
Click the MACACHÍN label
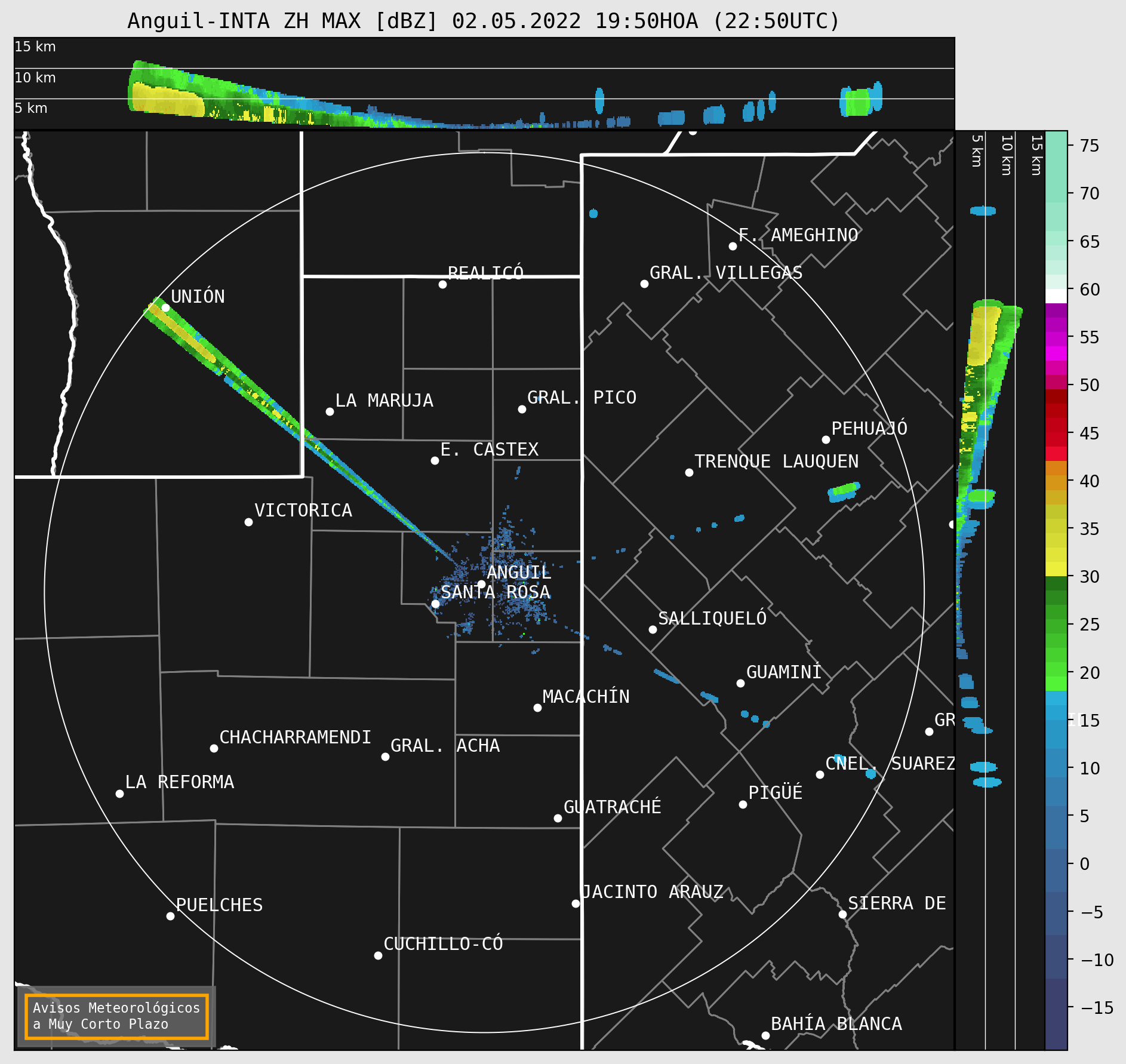pyautogui.click(x=586, y=697)
